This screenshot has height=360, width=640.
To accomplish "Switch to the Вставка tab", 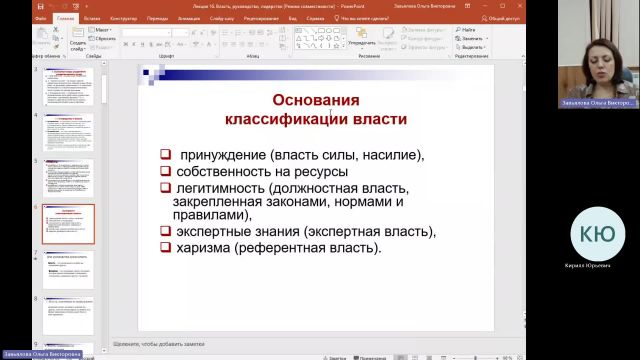I will 92,18.
